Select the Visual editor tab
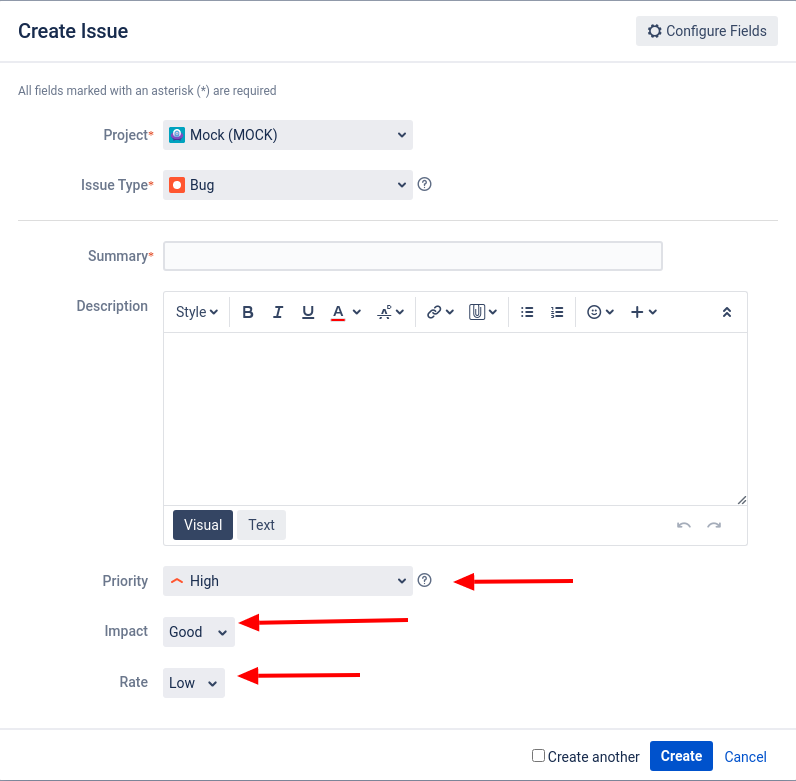The width and height of the screenshot is (796, 781). [x=203, y=525]
